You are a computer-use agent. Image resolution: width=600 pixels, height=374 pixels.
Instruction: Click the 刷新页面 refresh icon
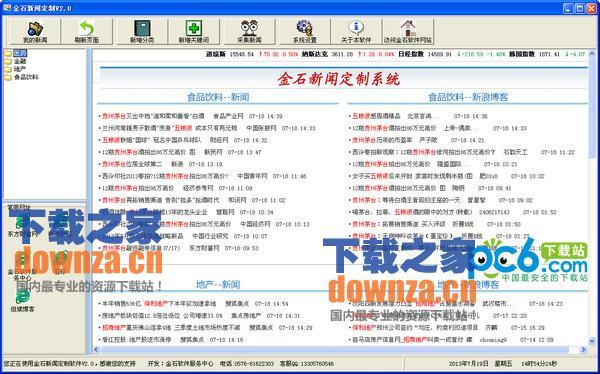click(87, 29)
